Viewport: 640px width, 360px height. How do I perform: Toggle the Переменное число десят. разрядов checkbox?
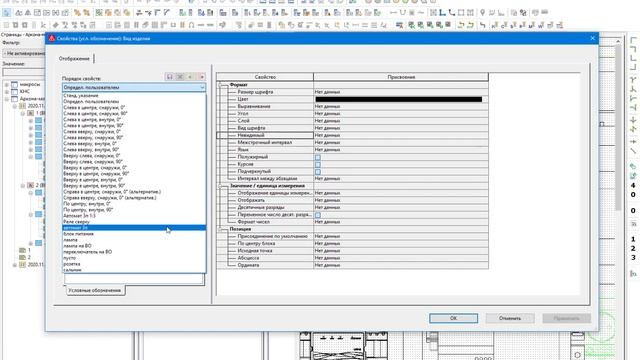click(318, 215)
